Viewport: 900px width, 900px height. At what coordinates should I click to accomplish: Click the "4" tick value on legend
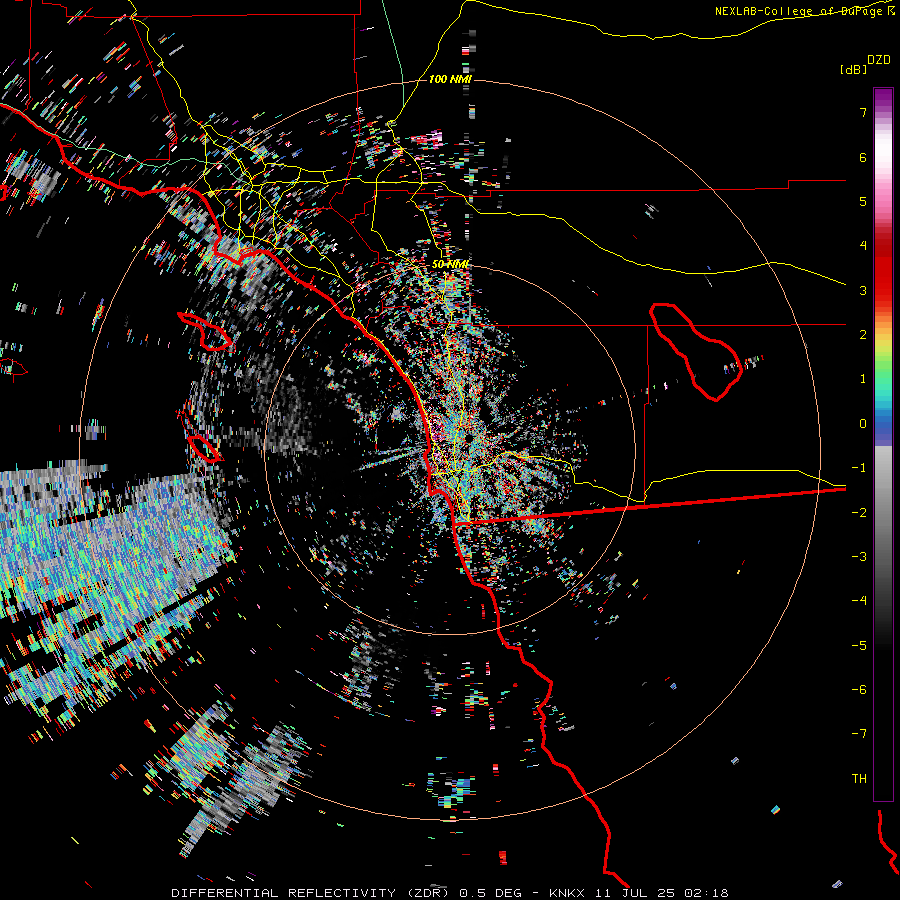coord(863,246)
